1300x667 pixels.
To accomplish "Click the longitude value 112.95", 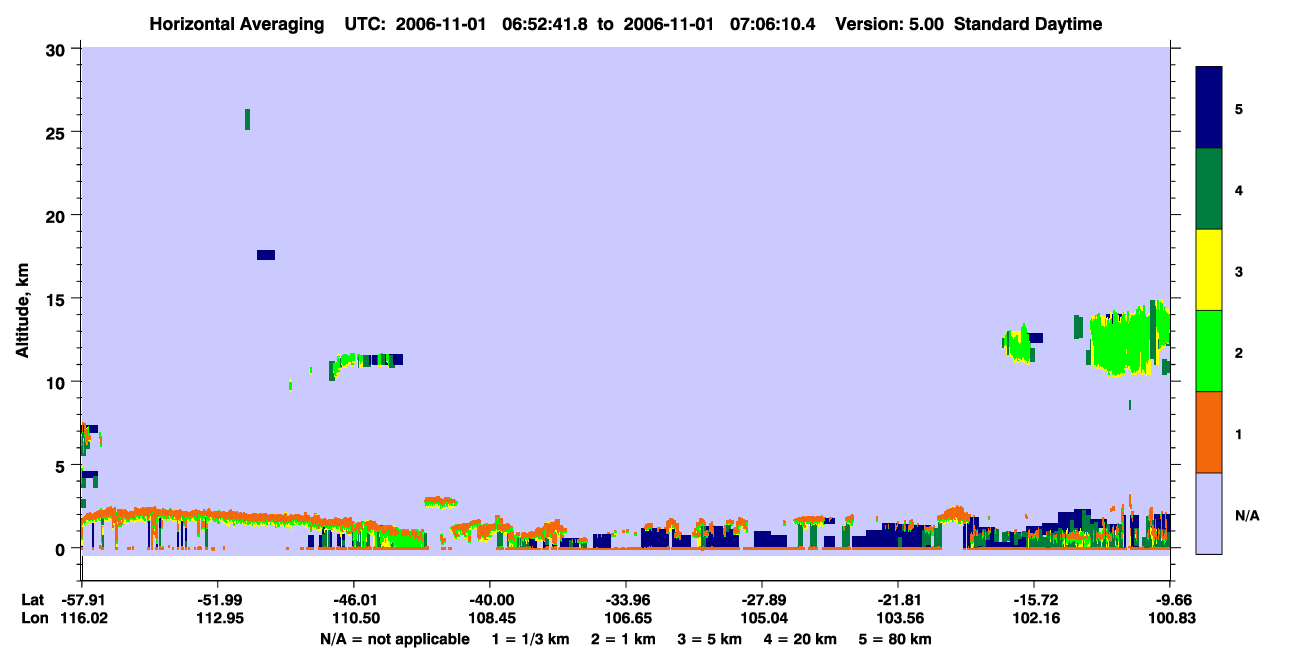I will pyautogui.click(x=218, y=618).
